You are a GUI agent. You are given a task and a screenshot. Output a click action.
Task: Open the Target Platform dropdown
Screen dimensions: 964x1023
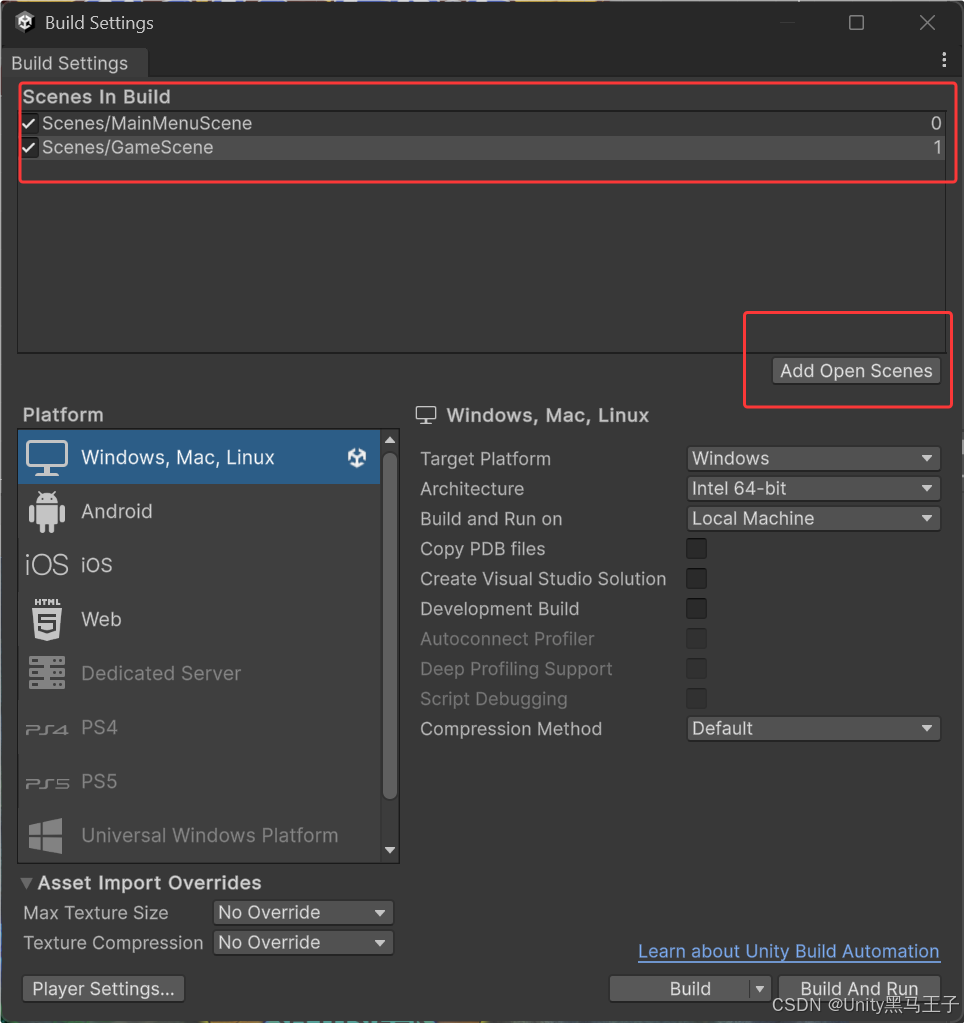[813, 459]
